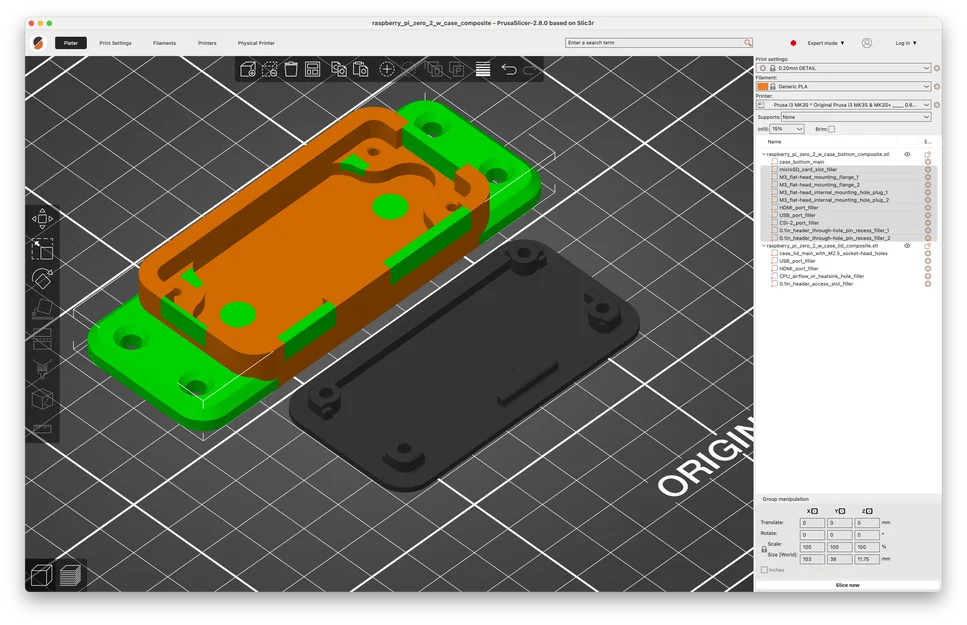967x625 pixels.
Task: Hide raspberry_pi_zero_2_w_case_bottom_composite.stl with its eye toggle
Action: coord(907,154)
